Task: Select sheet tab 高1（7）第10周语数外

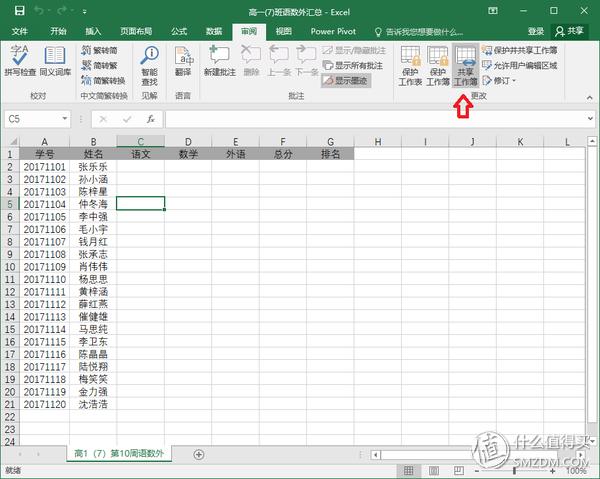Action: click(119, 454)
